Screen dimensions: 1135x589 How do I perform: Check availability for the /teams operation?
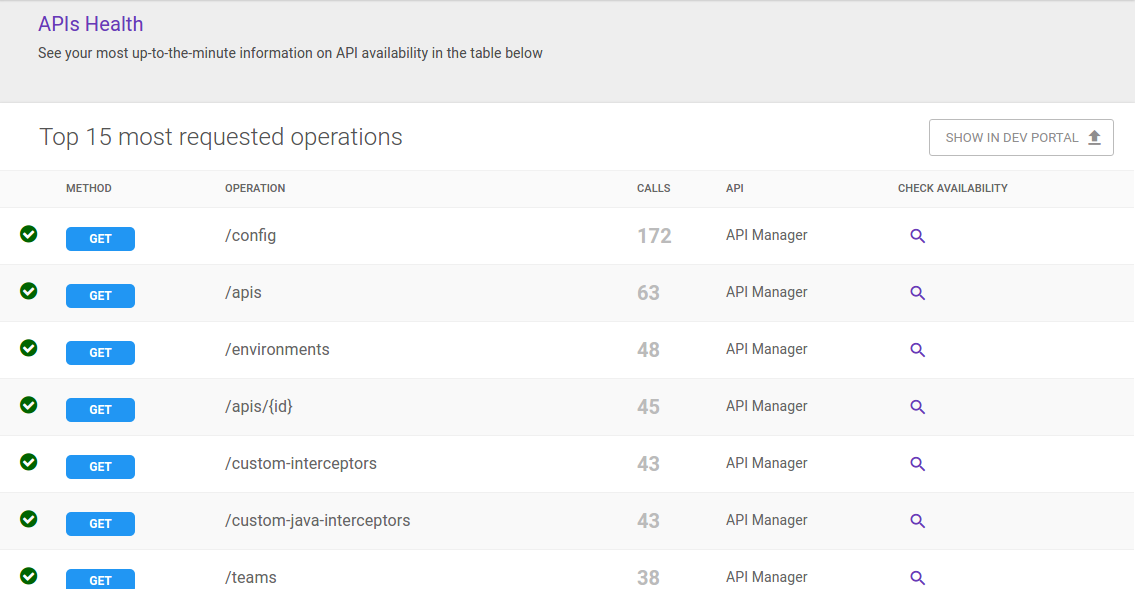point(918,577)
